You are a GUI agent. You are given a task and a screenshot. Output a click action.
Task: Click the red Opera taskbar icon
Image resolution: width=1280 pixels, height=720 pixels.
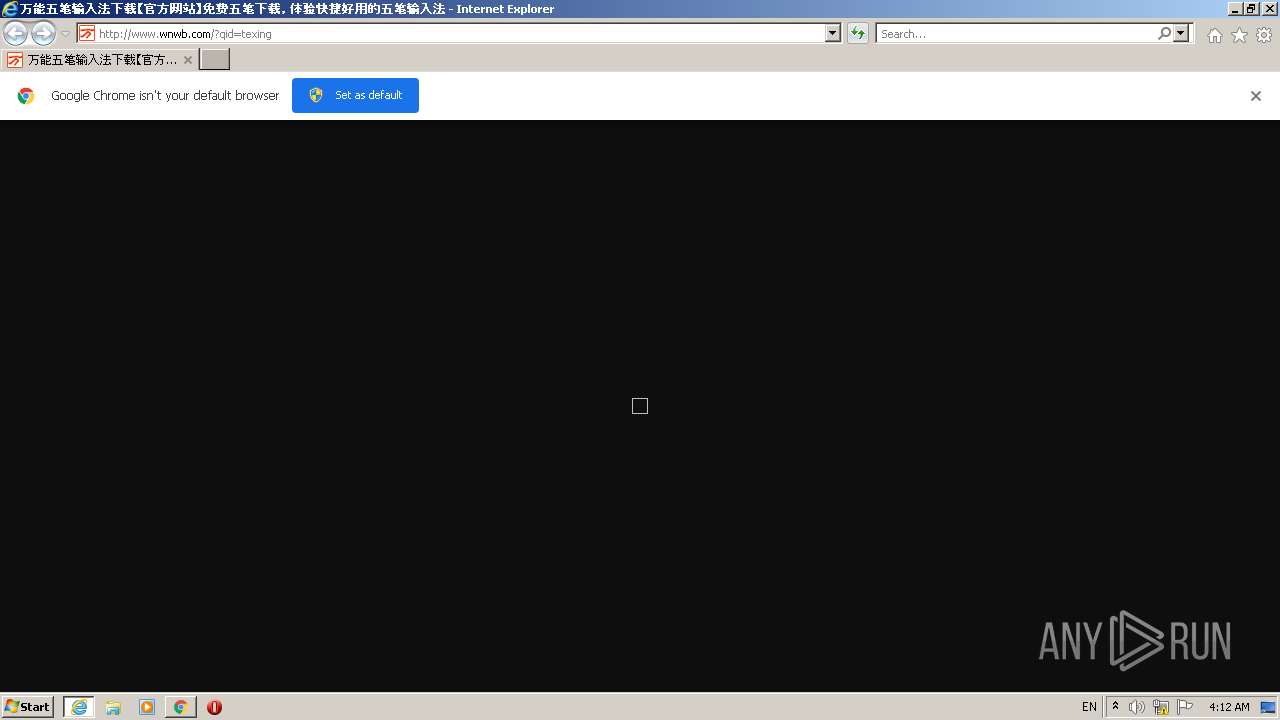(214, 707)
